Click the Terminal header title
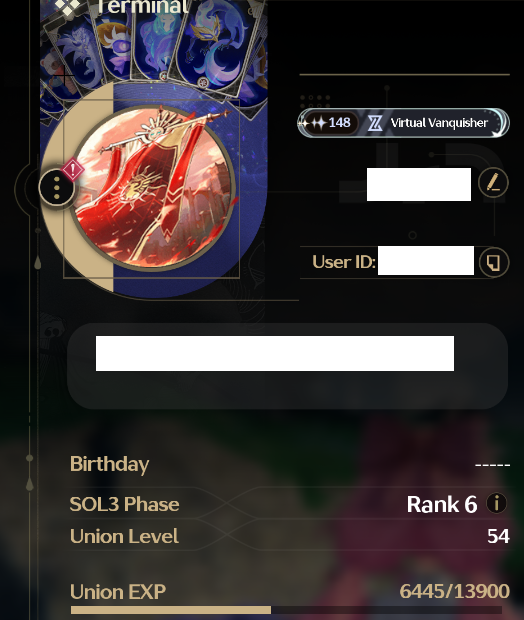Viewport: 524px width, 620px height. click(142, 7)
